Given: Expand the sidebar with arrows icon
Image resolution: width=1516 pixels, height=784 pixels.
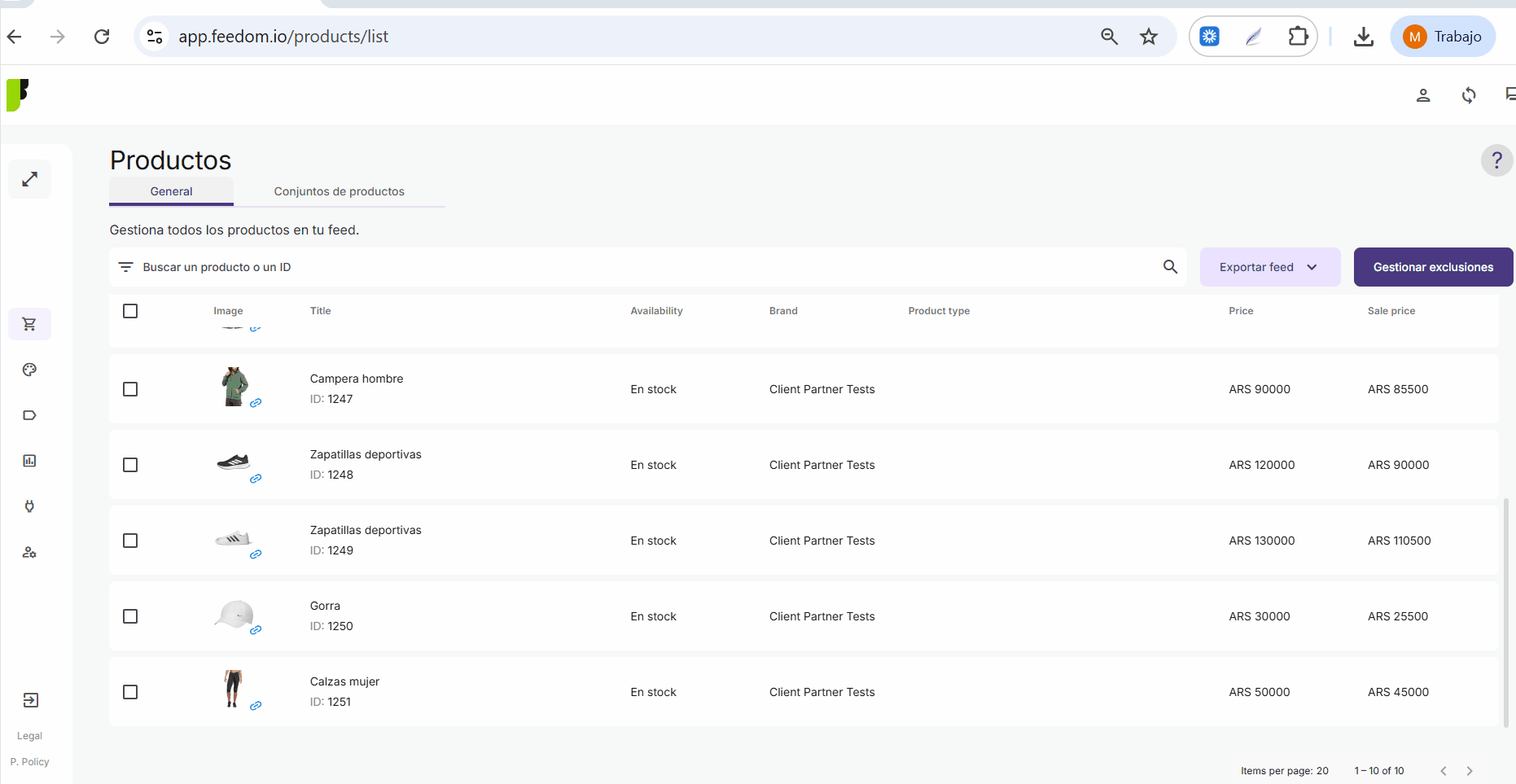Looking at the screenshot, I should tap(30, 179).
